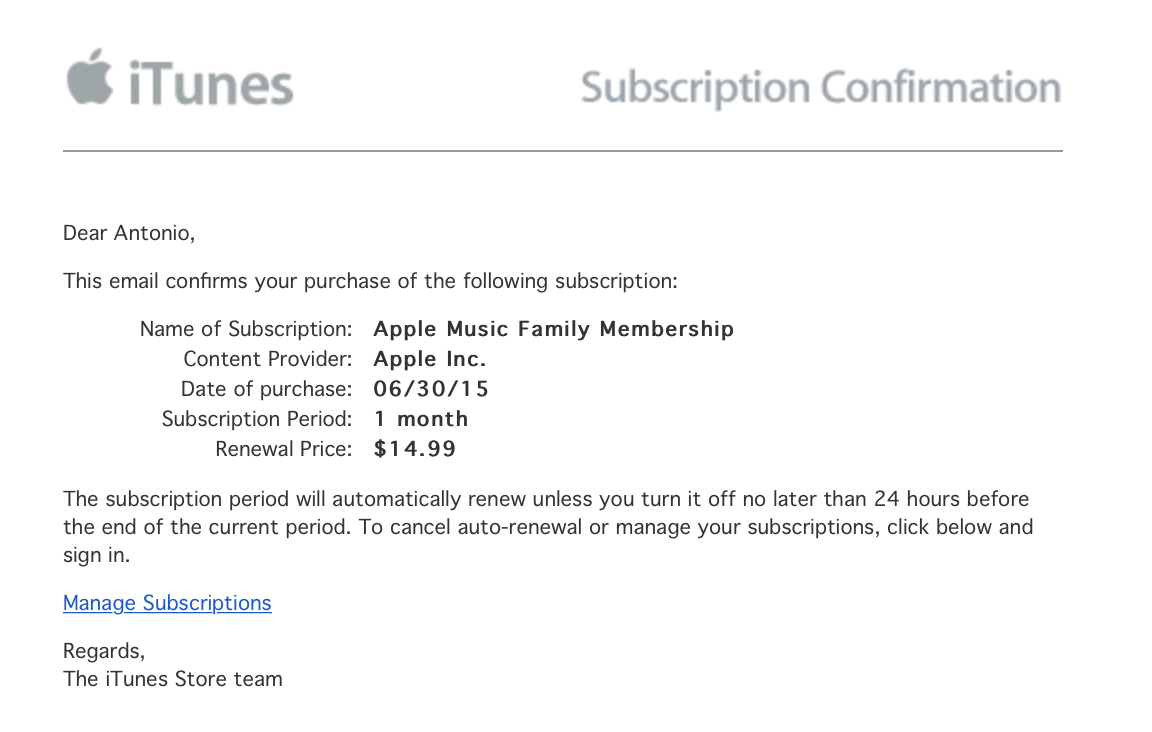Click the Apple Inc. provider value
Viewport: 1152px width, 732px height.
coord(430,359)
